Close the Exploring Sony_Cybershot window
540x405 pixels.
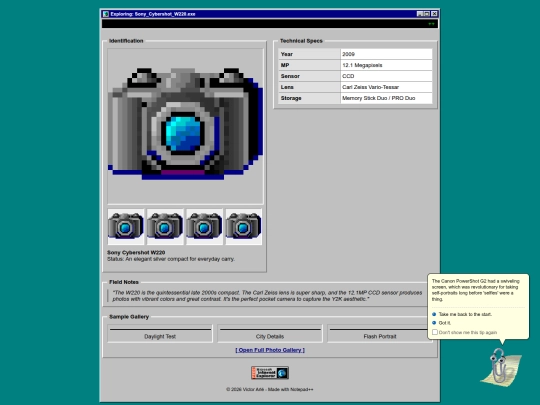(x=434, y=14)
